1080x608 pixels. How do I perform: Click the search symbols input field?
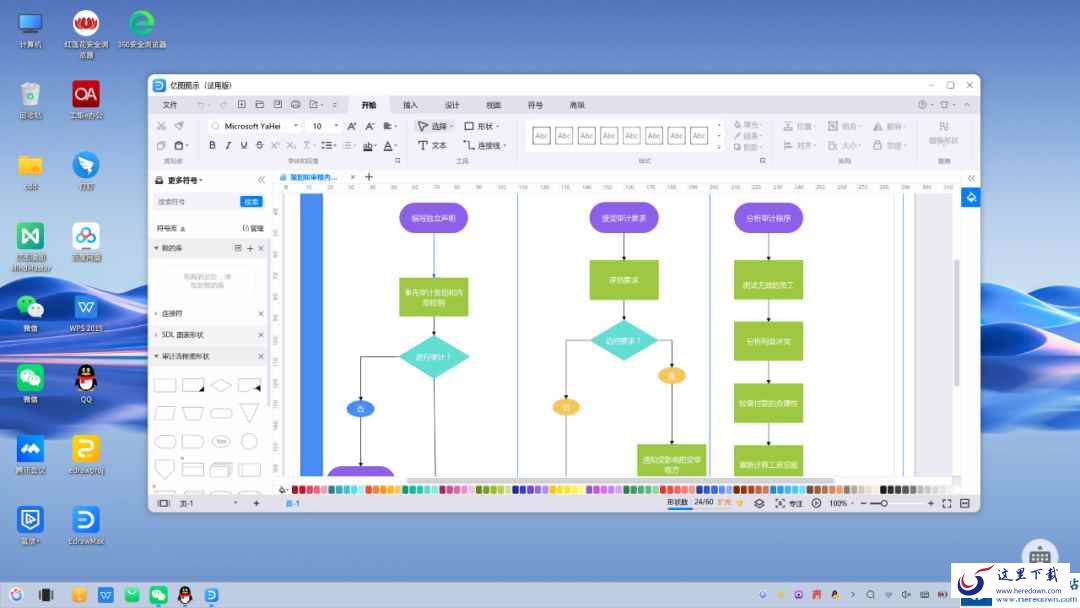pos(197,202)
